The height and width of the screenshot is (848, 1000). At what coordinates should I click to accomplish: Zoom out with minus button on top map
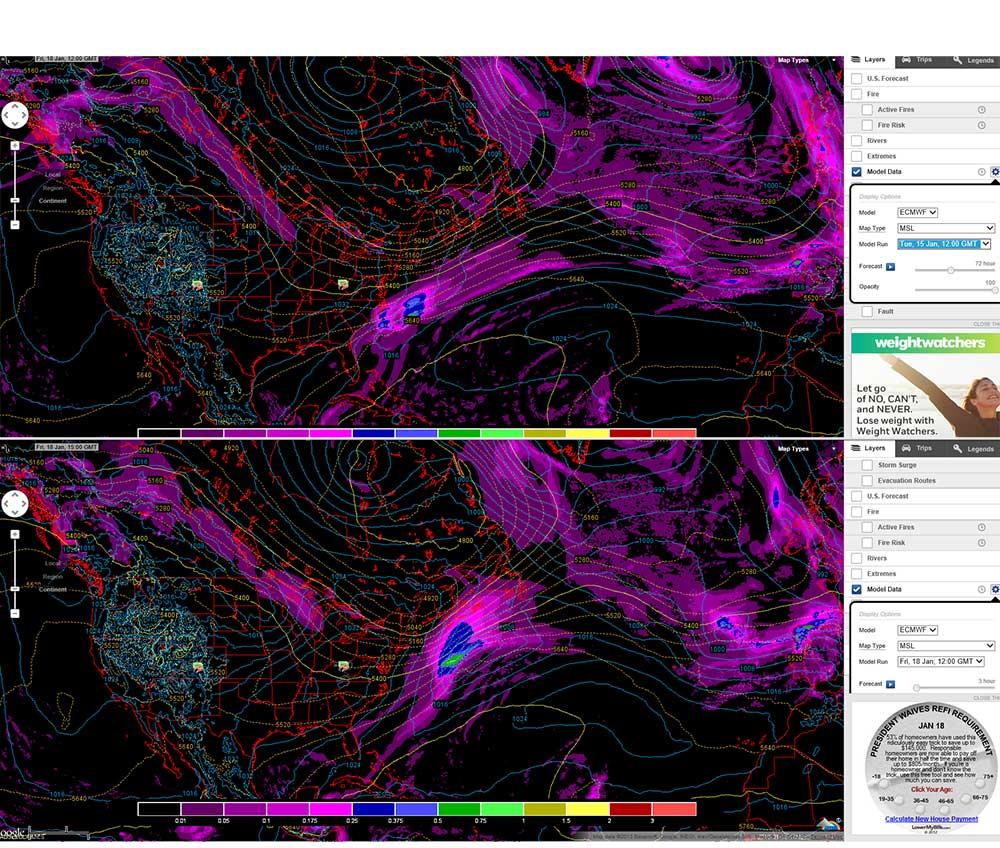(15, 225)
